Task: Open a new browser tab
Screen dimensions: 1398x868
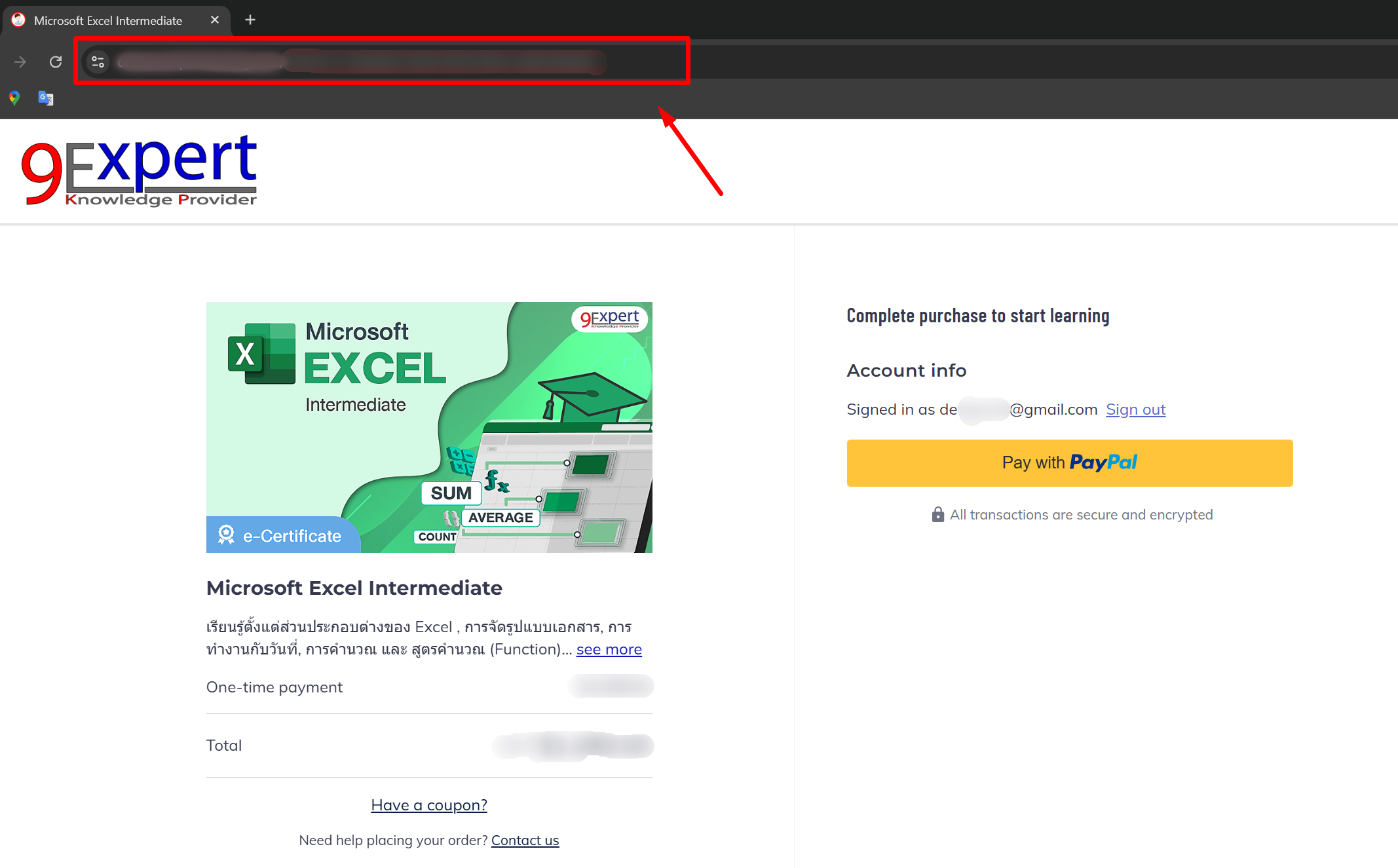Action: click(x=250, y=20)
